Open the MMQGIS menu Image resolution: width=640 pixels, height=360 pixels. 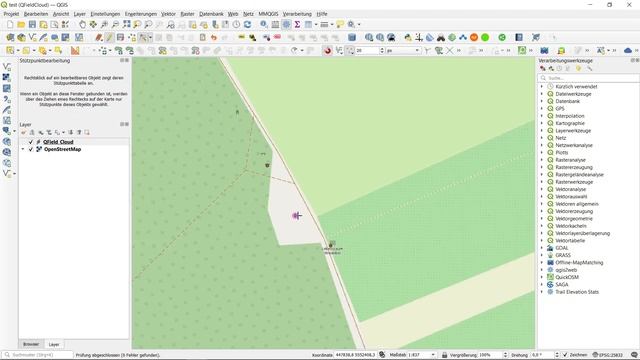click(268, 14)
